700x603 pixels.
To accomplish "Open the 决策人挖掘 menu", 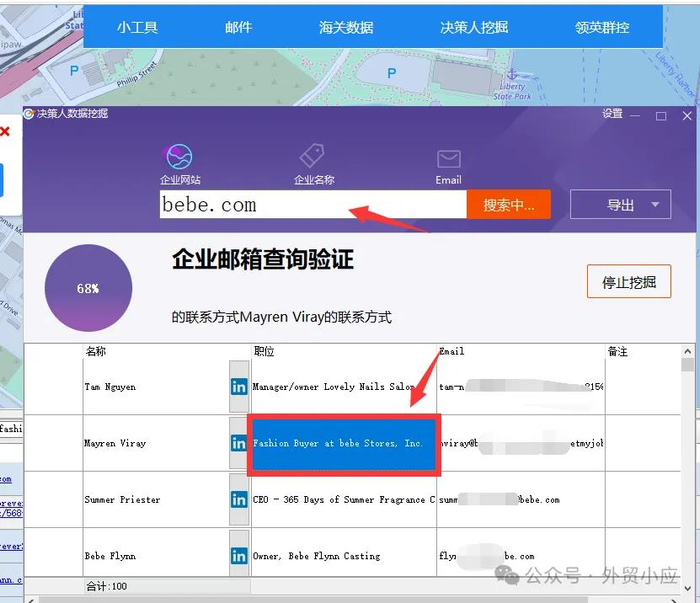I will 474,28.
